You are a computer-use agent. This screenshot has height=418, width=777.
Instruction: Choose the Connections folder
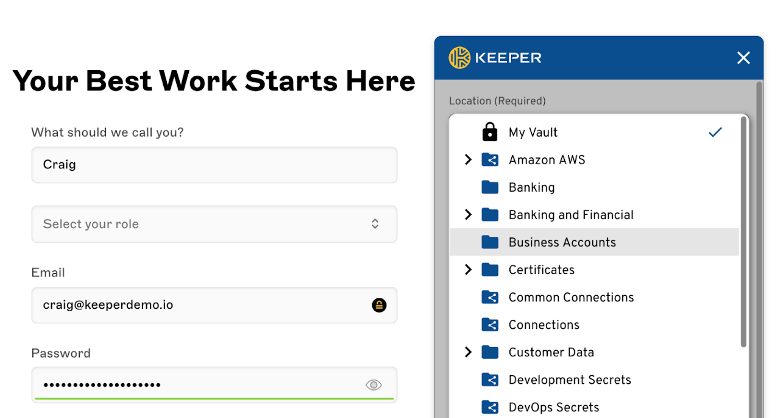click(543, 325)
